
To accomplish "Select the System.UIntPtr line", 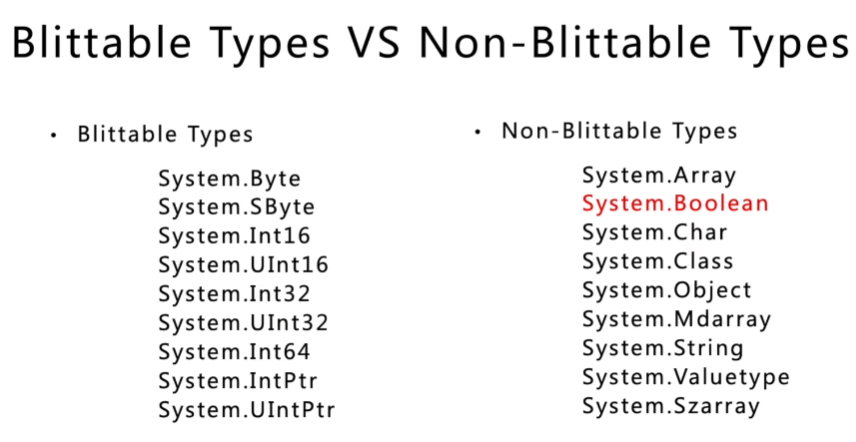I will pos(247,410).
